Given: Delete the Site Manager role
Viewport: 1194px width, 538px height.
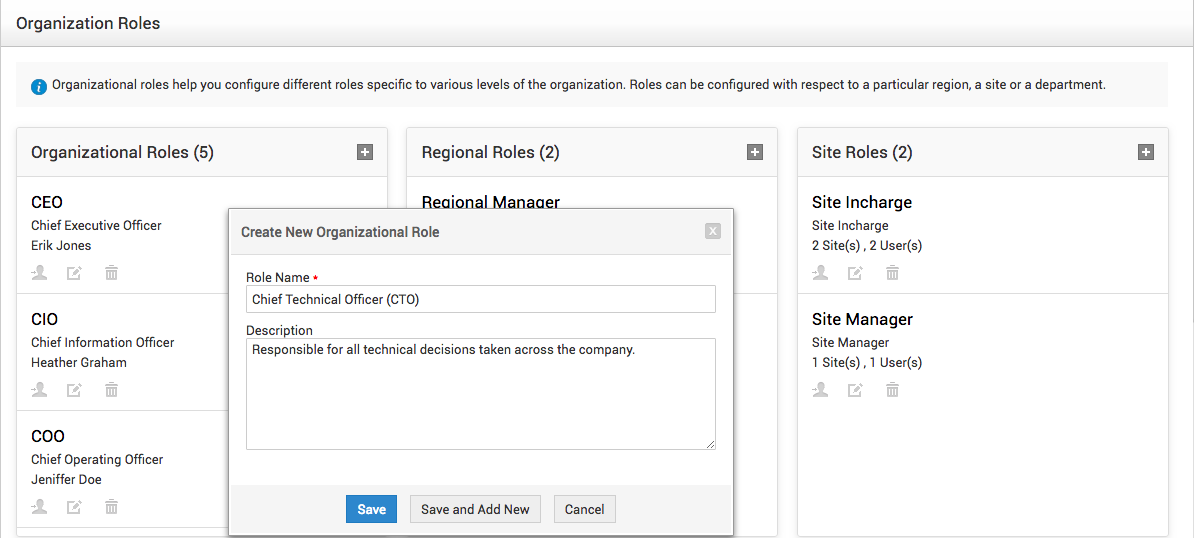Looking at the screenshot, I should click(892, 390).
